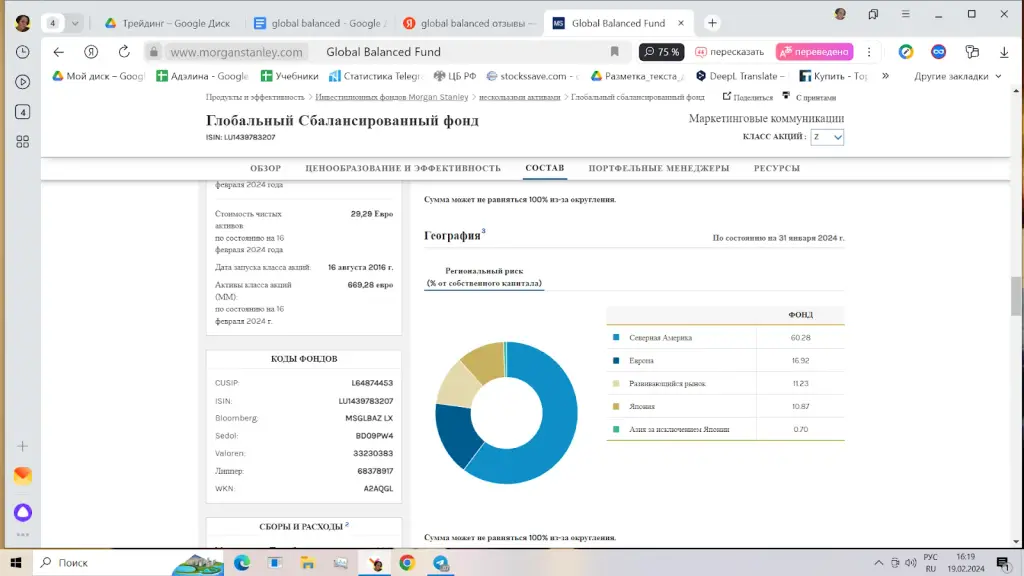Open the extensions icon in the toolbar
The width and height of the screenshot is (1024, 576).
[972, 52]
